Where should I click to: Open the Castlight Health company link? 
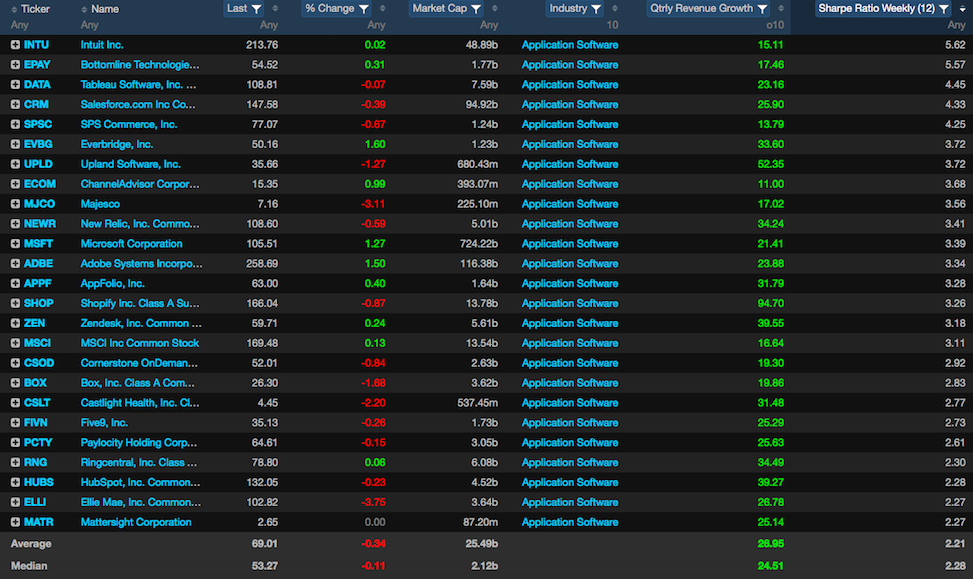[x=140, y=403]
